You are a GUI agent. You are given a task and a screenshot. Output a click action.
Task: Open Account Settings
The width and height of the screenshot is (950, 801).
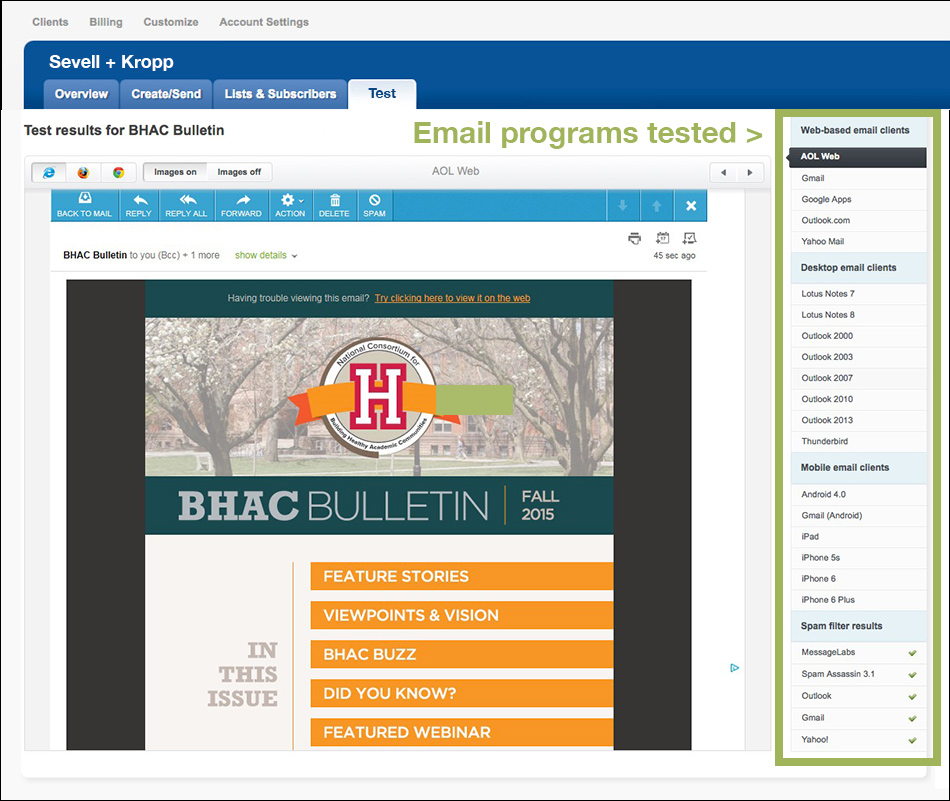(264, 22)
